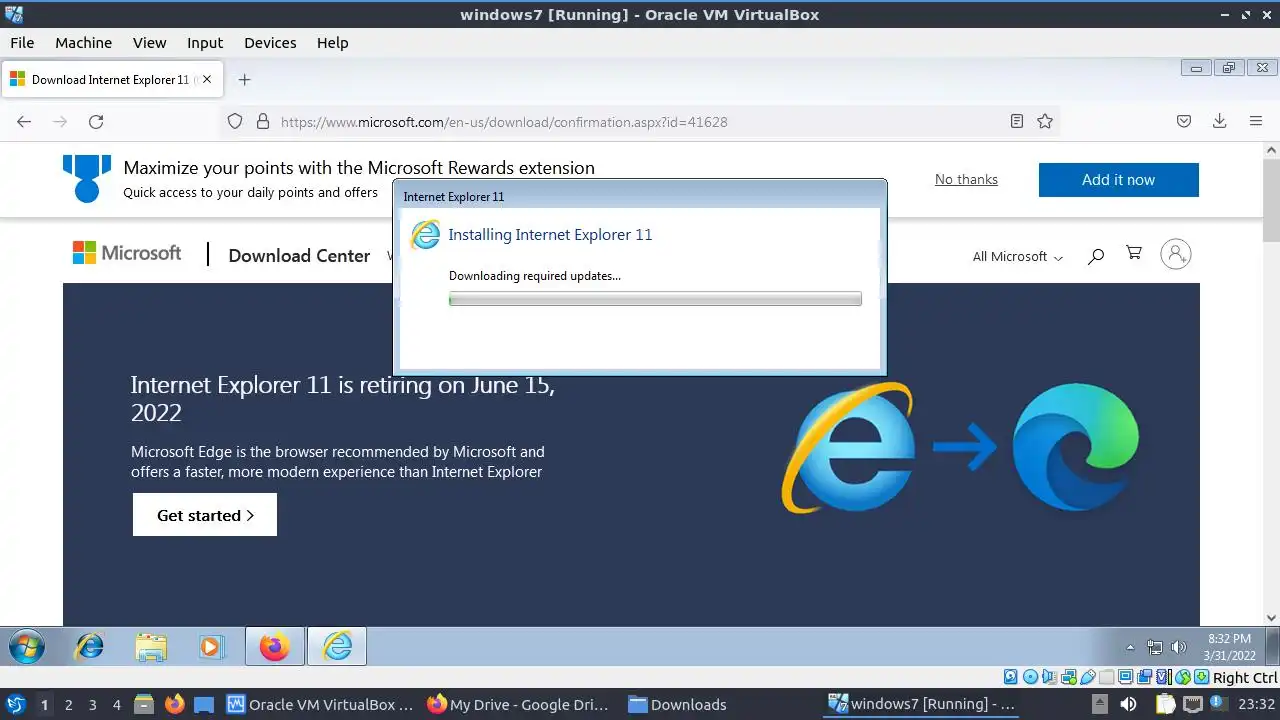Open the Firefox hamburger menu
This screenshot has height=720, width=1280.
[x=1256, y=122]
